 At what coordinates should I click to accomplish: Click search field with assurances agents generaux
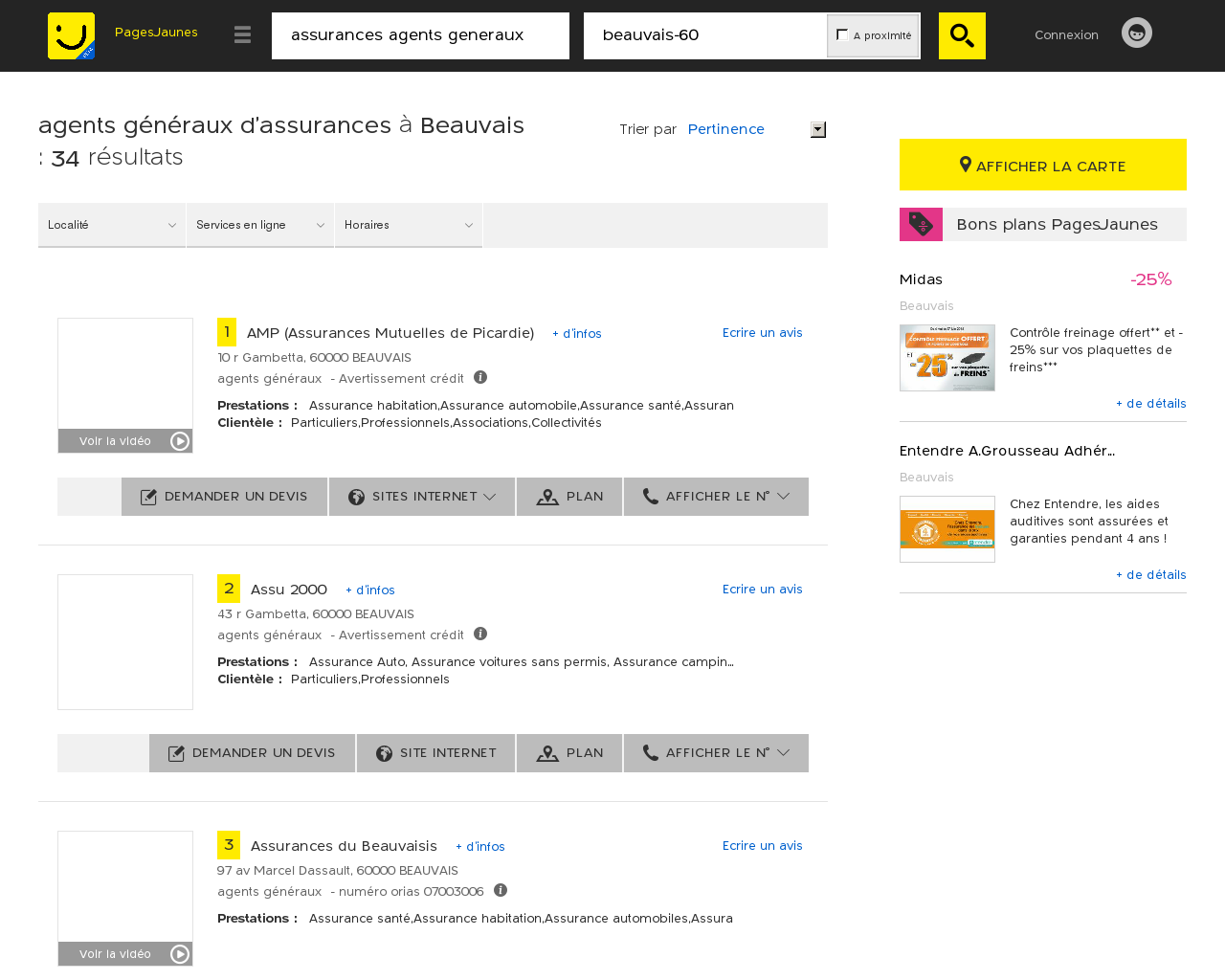tap(420, 35)
